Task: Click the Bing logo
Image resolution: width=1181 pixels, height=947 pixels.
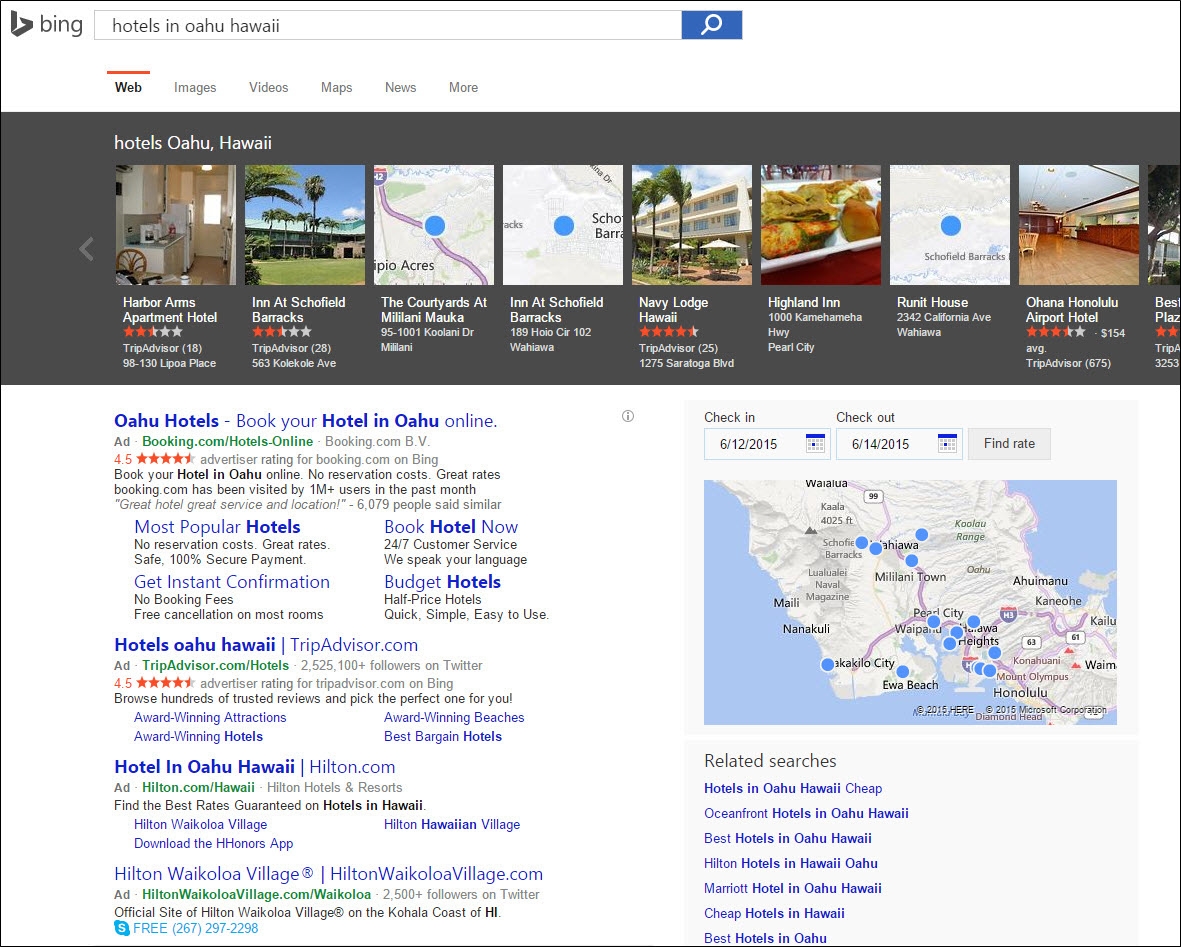Action: pos(47,24)
